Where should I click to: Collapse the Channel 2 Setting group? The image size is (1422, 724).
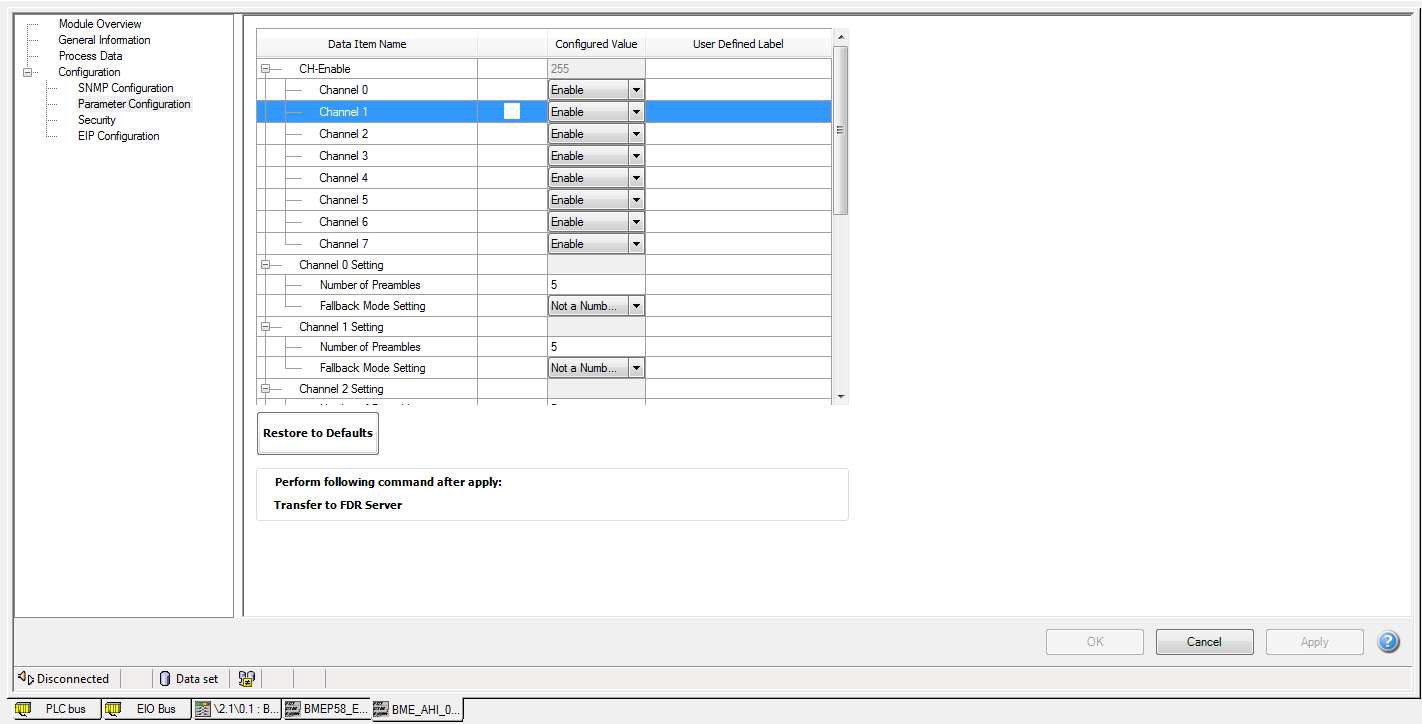tap(266, 389)
